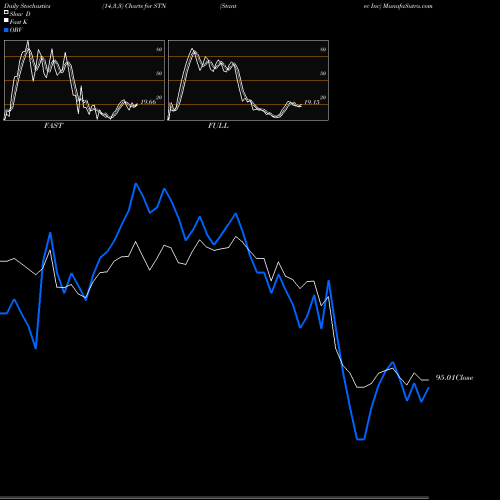Click the 19.66 value in FAST chart
The height and width of the screenshot is (500, 500).
[148, 102]
